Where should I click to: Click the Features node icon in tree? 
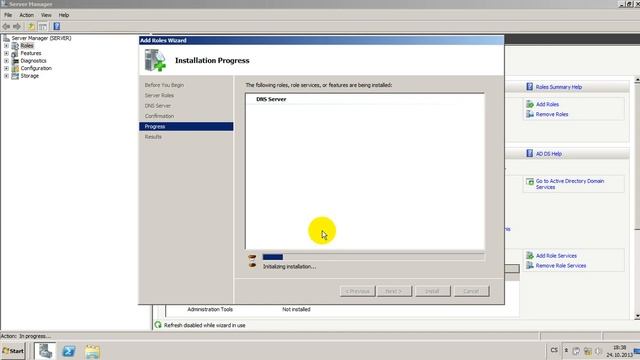(x=15, y=53)
